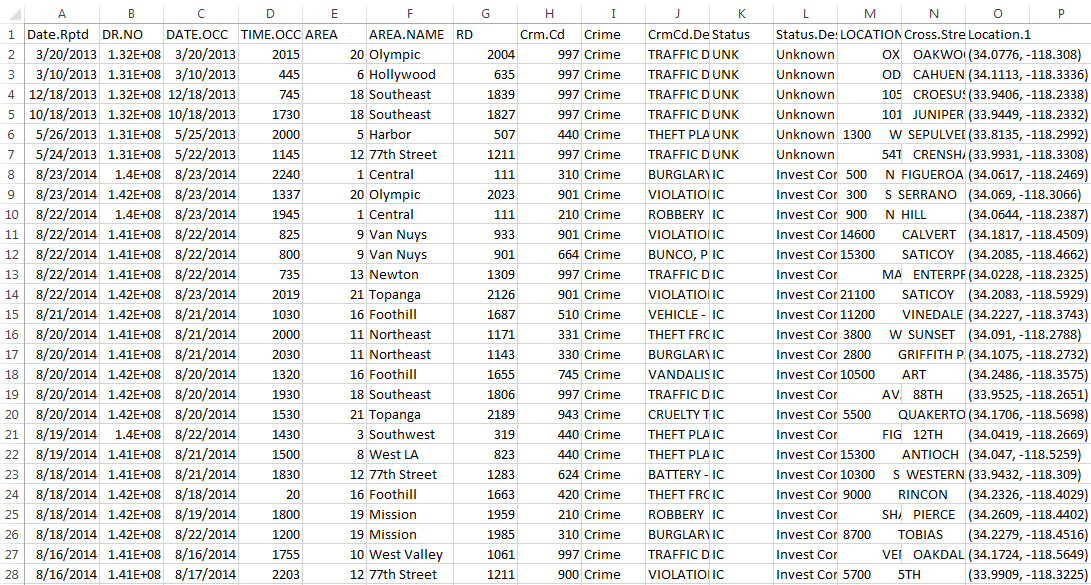Select the AREA.NAME header cell
Screen dimensions: 1091x585
pyautogui.click(x=410, y=34)
